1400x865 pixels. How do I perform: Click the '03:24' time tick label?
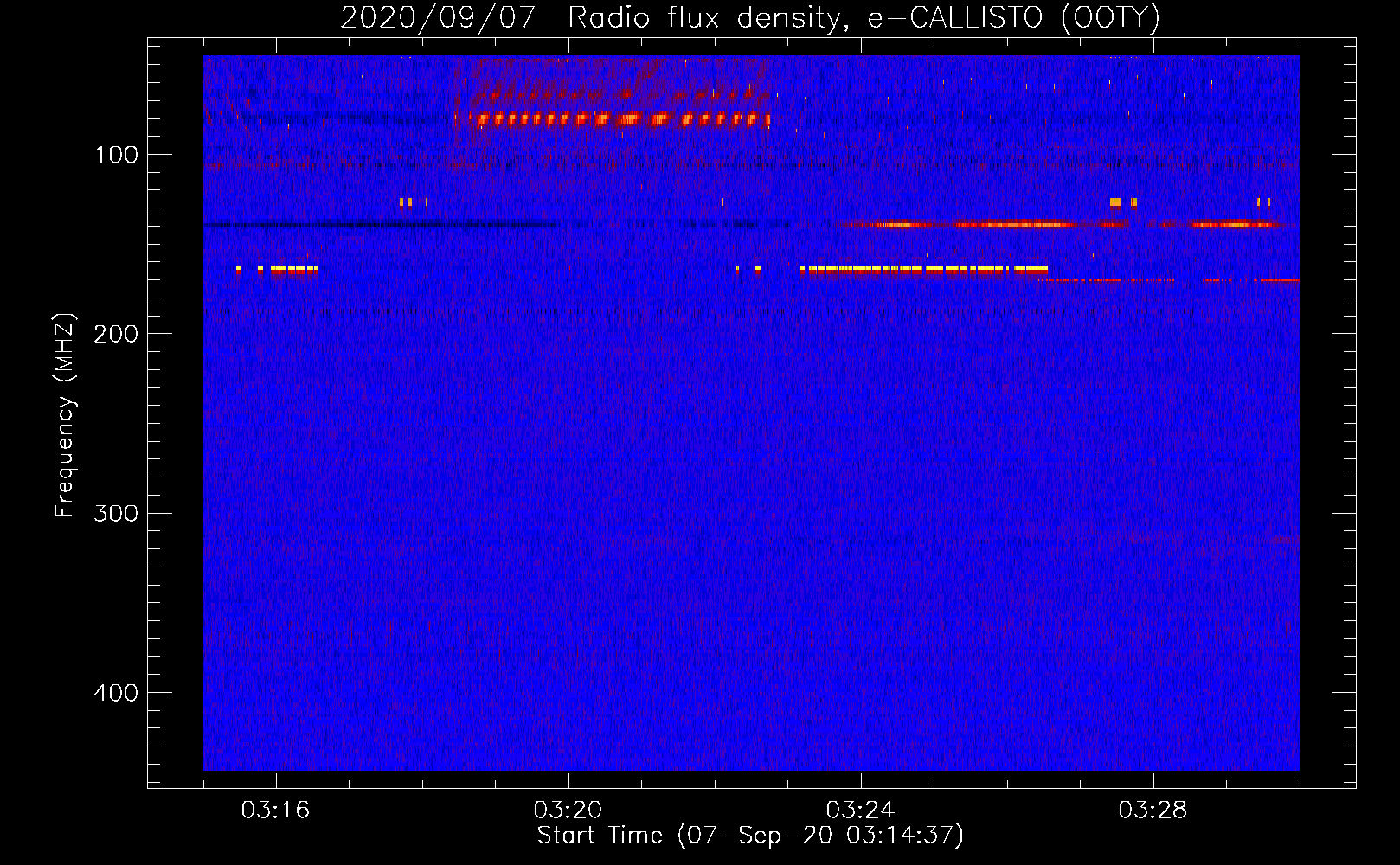[860, 811]
